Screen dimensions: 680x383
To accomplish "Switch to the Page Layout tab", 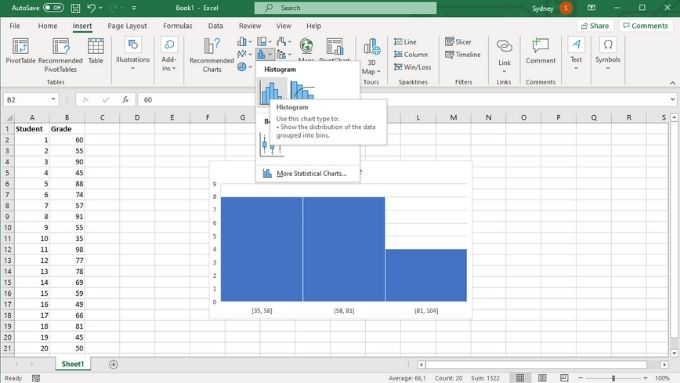I will pos(127,26).
